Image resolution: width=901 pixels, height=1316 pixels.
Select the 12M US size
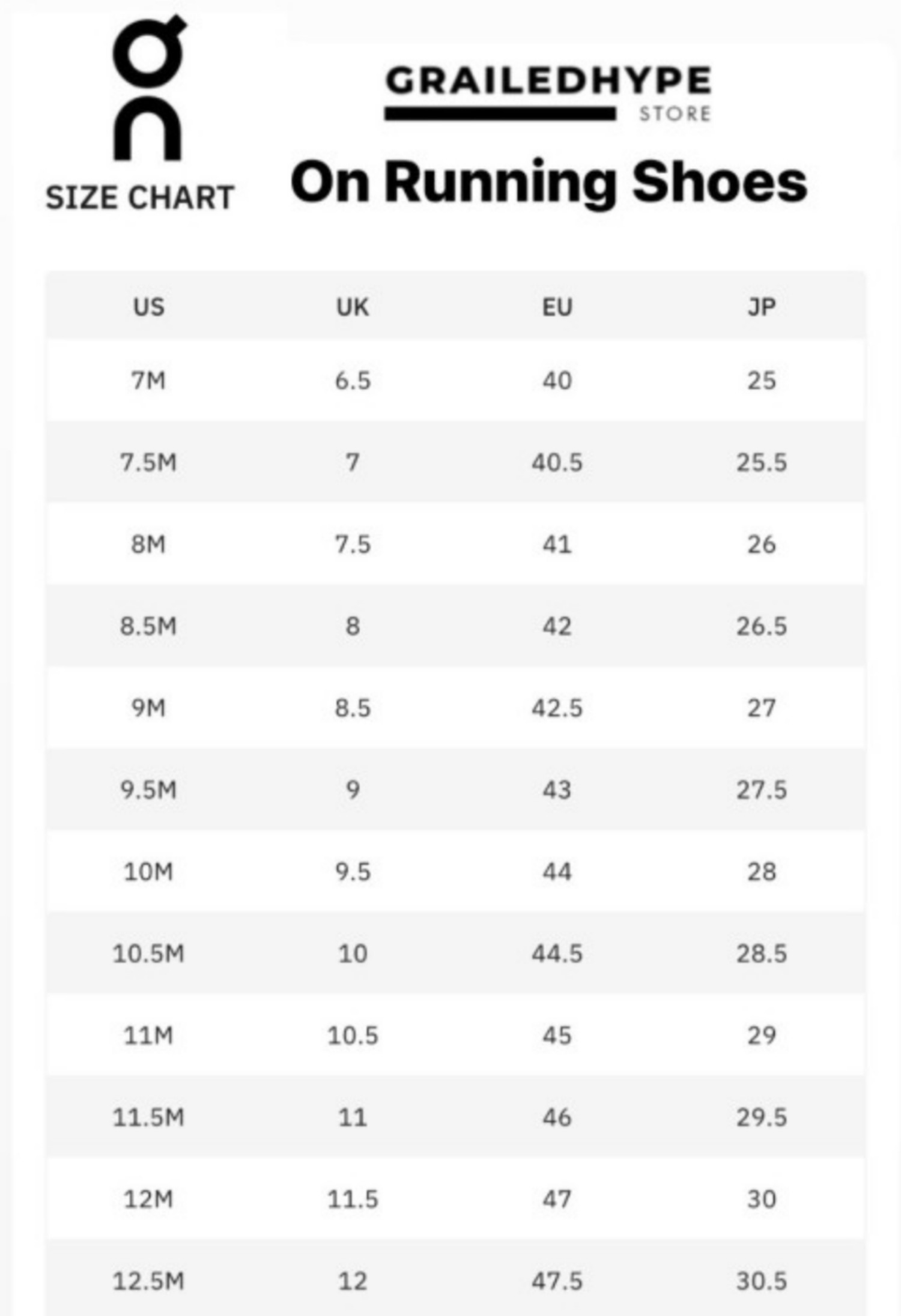click(x=148, y=1199)
